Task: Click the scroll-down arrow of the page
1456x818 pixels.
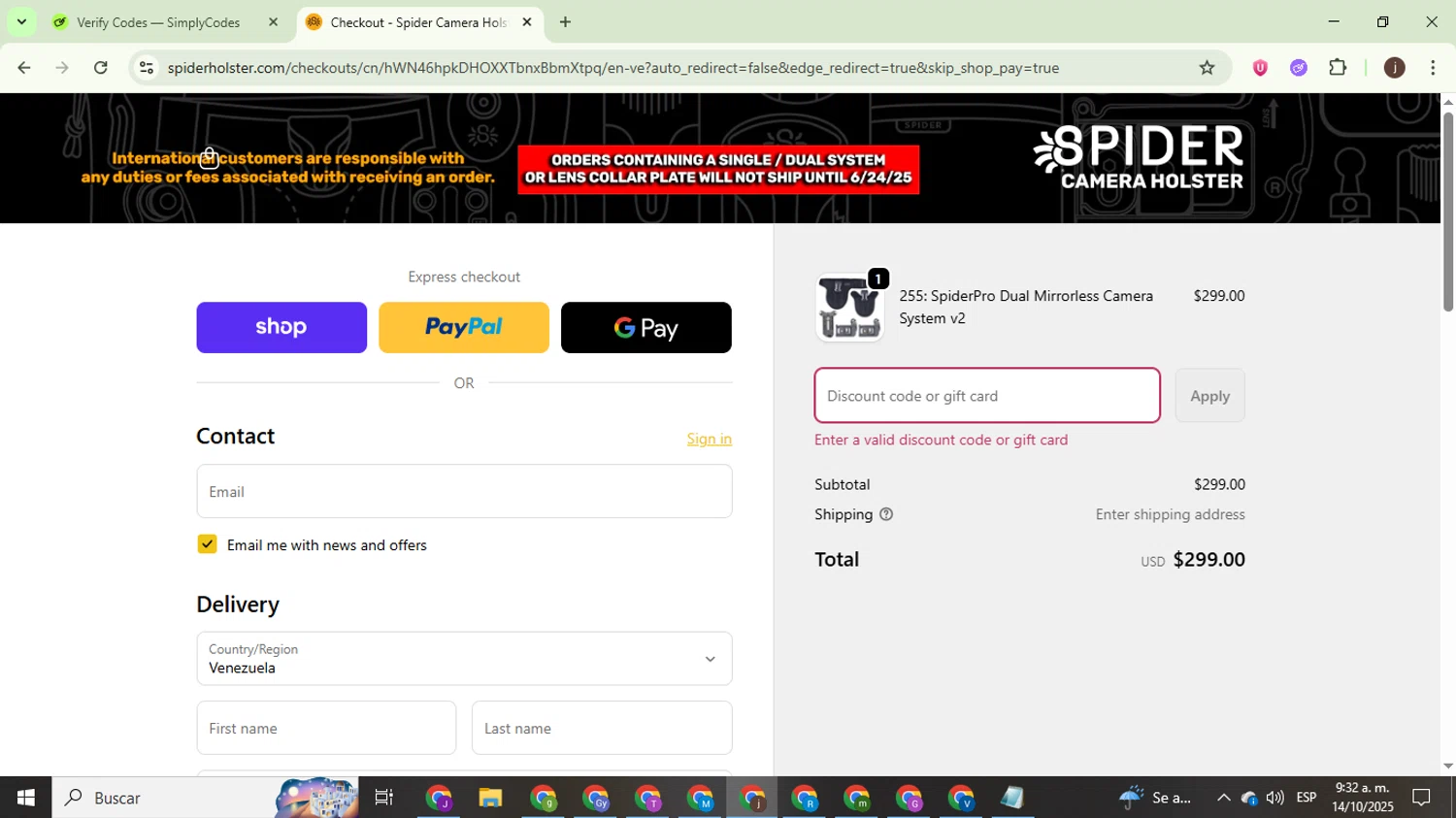Action: [x=1447, y=766]
